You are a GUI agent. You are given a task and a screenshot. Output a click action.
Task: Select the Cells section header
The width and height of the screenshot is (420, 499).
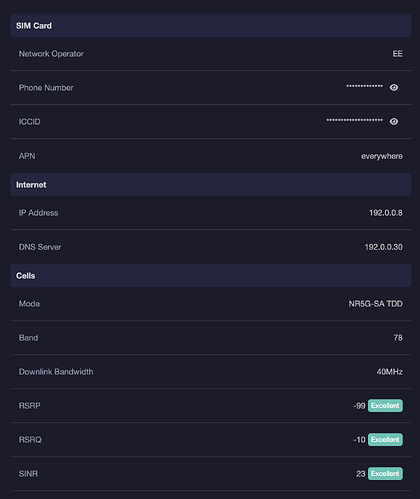[x=211, y=276]
